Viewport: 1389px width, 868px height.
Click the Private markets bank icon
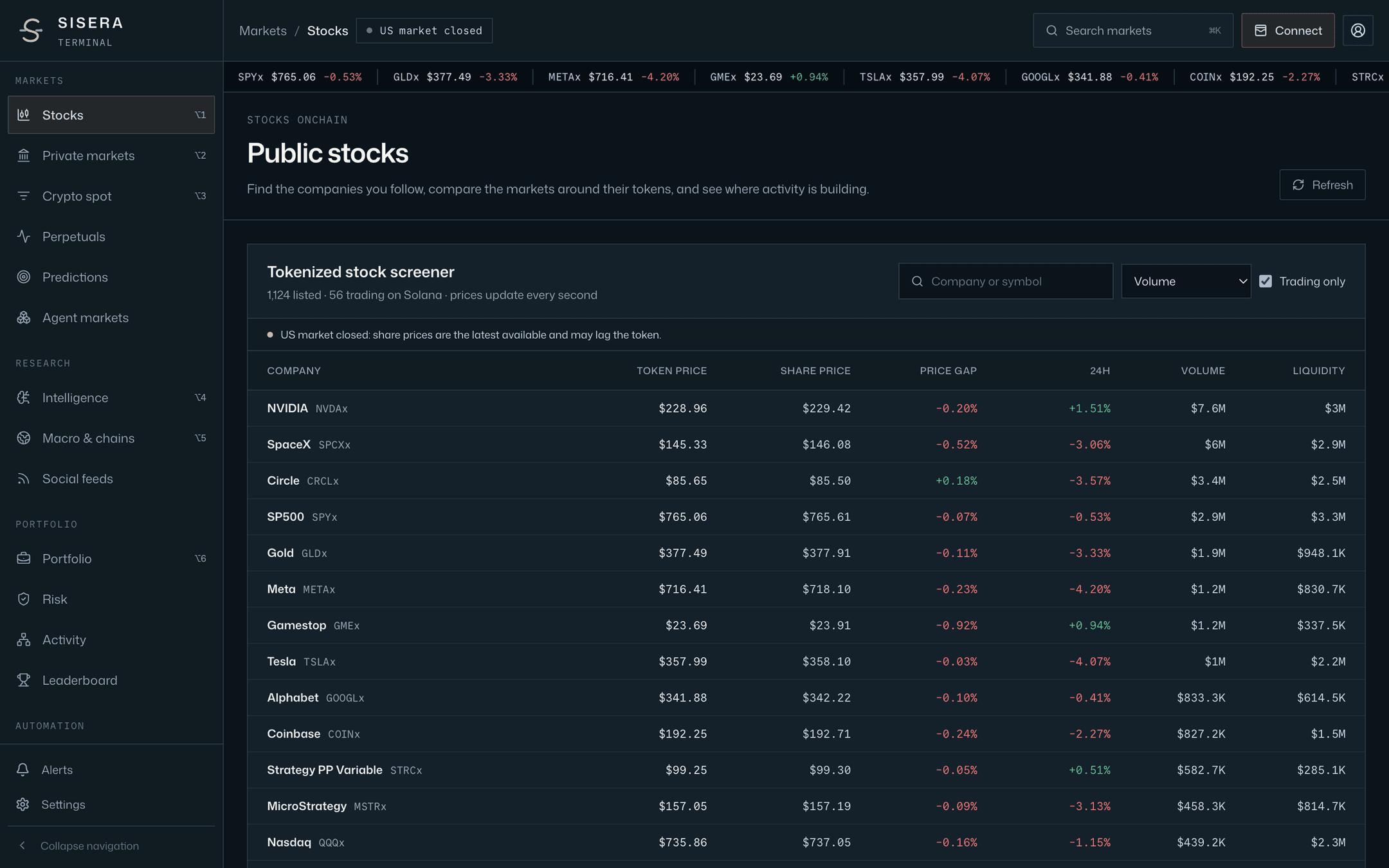[x=24, y=156]
